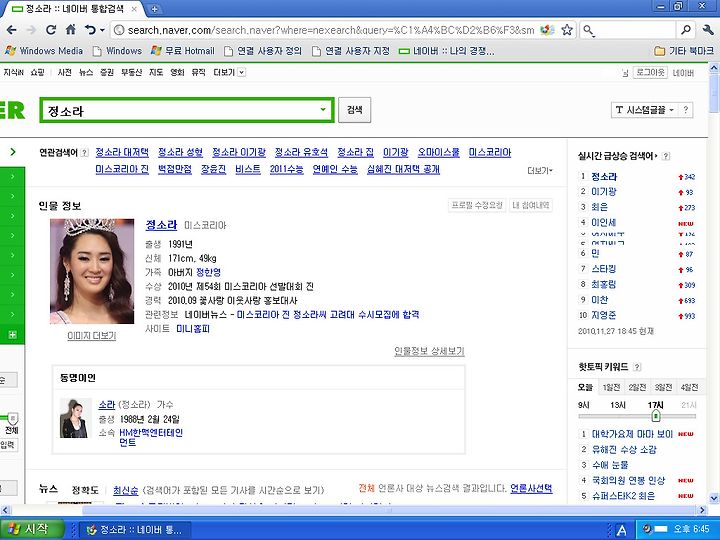Expand the green sidebar top chevron
The height and width of the screenshot is (540, 720).
13,152
